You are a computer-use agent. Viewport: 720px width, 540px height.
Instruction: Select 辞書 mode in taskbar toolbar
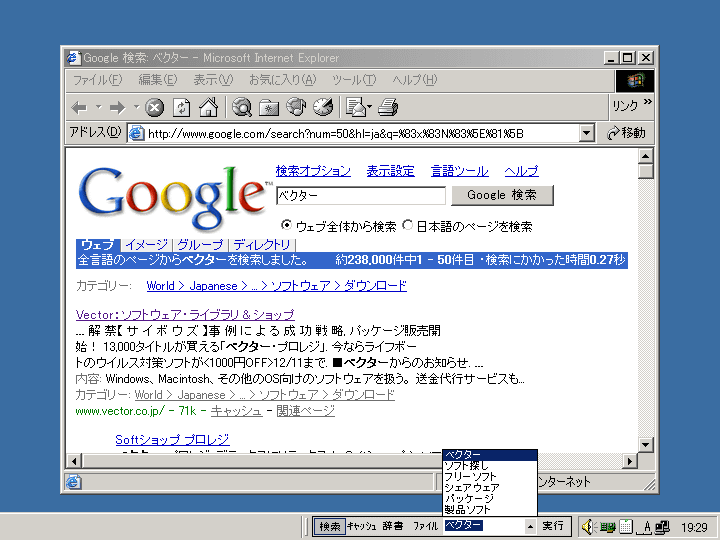[393, 527]
